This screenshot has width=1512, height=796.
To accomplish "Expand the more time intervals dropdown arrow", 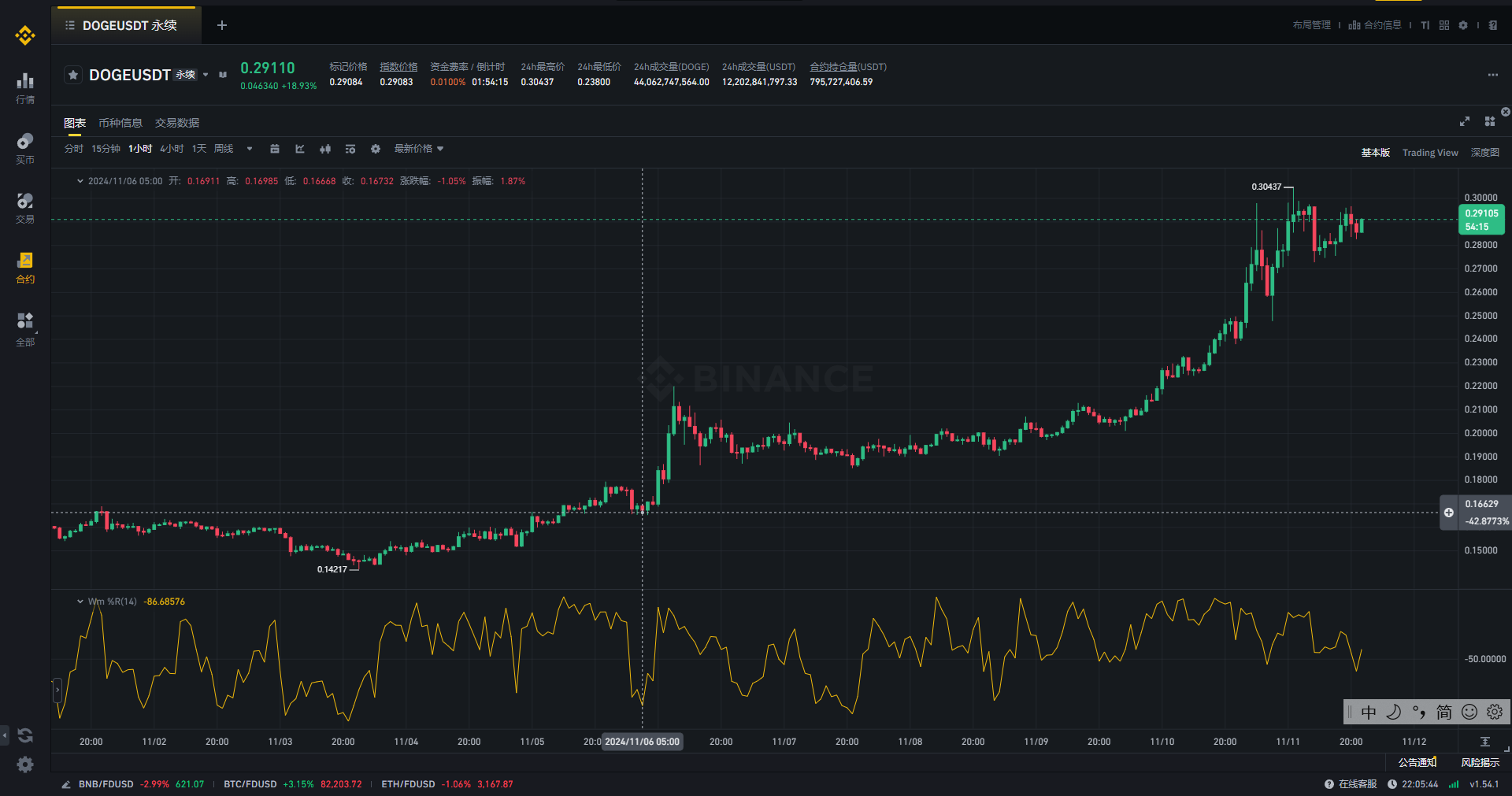I will 250,149.
